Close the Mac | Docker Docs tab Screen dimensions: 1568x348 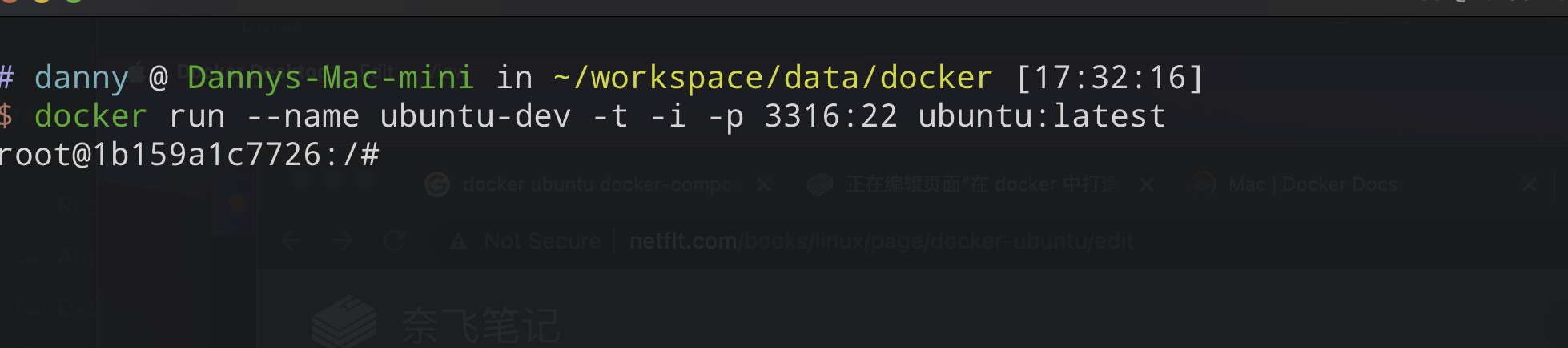pyautogui.click(x=1530, y=185)
